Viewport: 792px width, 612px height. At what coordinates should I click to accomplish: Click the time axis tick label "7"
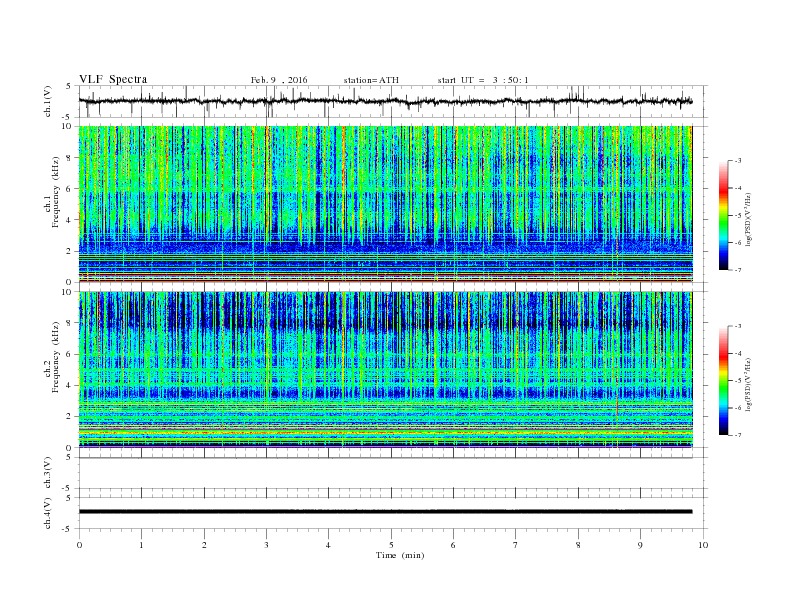point(516,545)
